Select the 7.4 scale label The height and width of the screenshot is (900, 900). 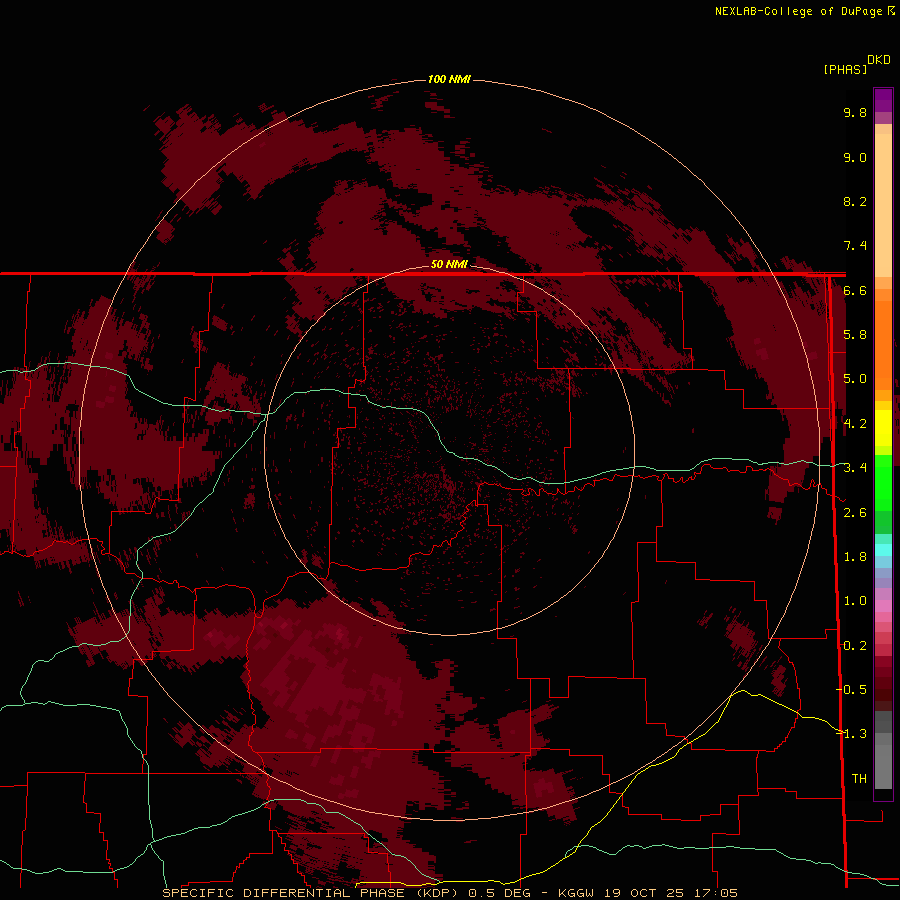click(855, 246)
